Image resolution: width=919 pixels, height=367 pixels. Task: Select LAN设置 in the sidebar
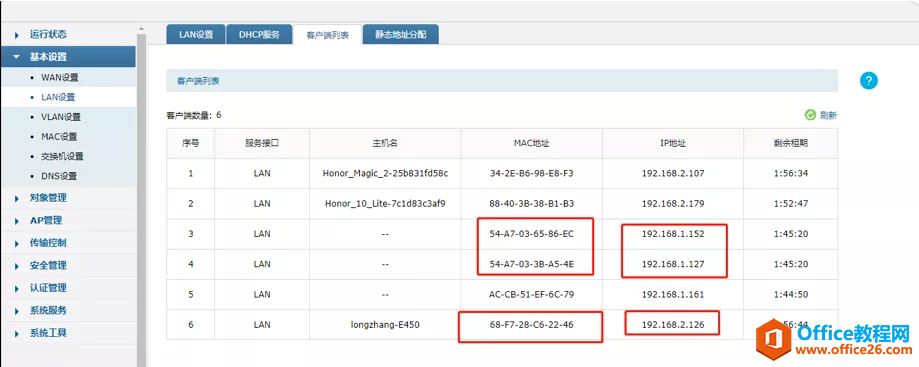[x=58, y=97]
